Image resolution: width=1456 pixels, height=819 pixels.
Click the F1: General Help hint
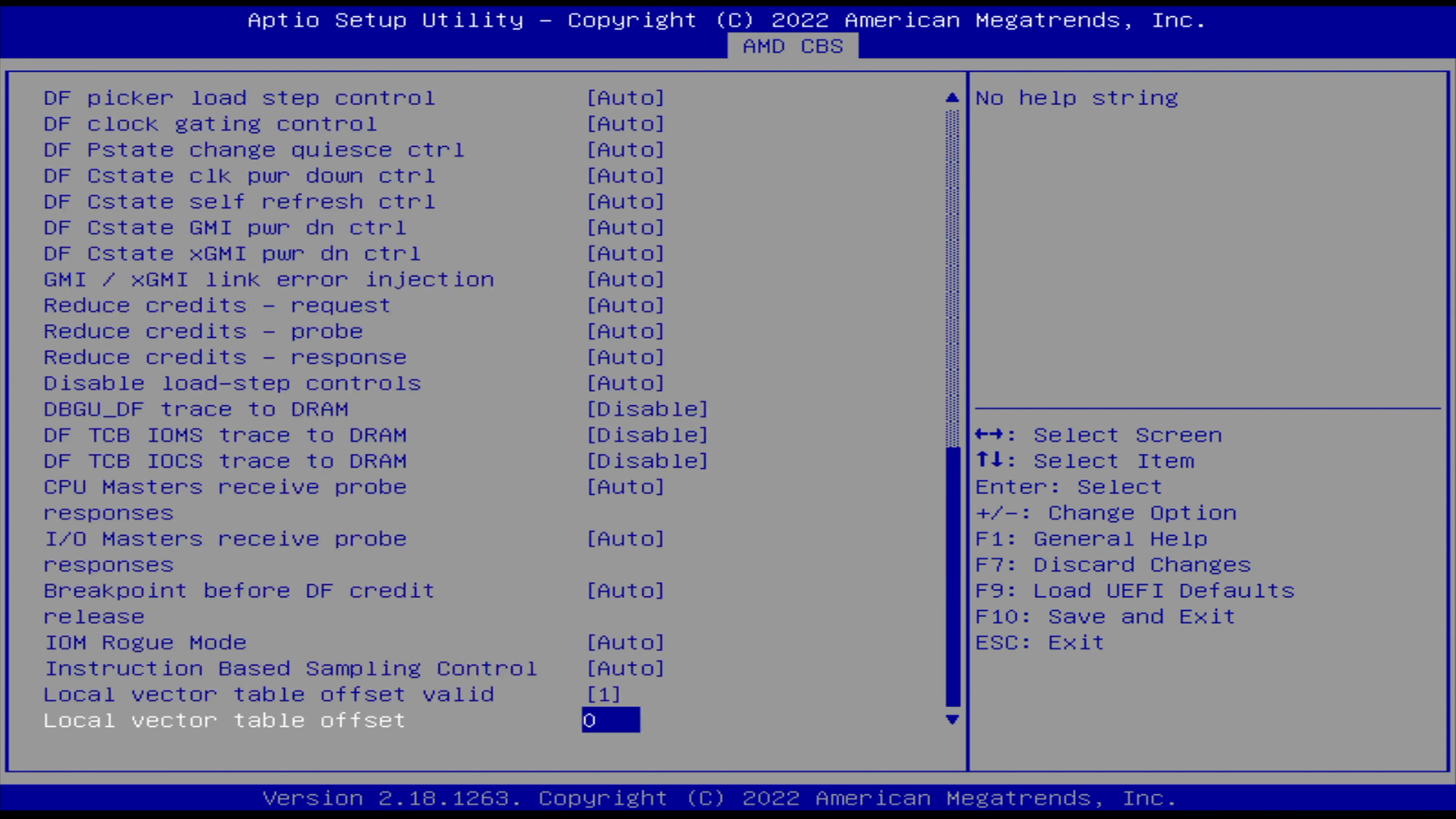1092,539
